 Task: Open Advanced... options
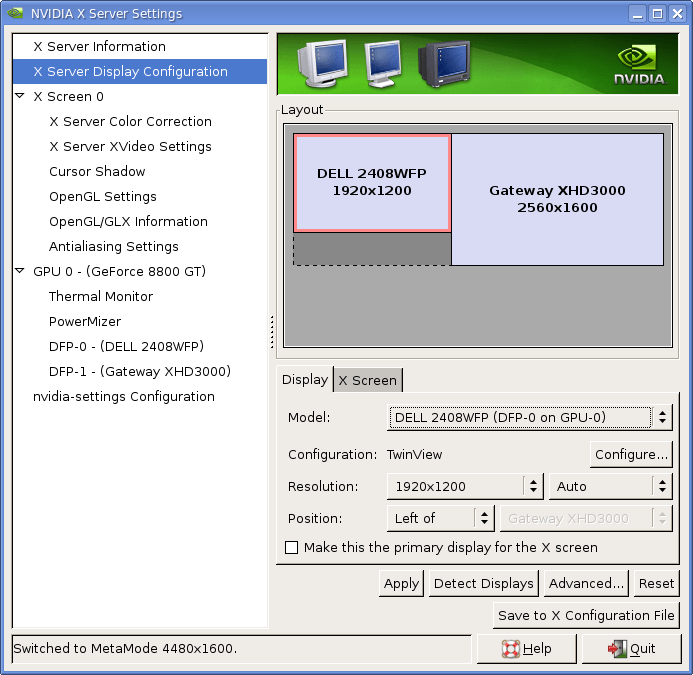point(586,583)
